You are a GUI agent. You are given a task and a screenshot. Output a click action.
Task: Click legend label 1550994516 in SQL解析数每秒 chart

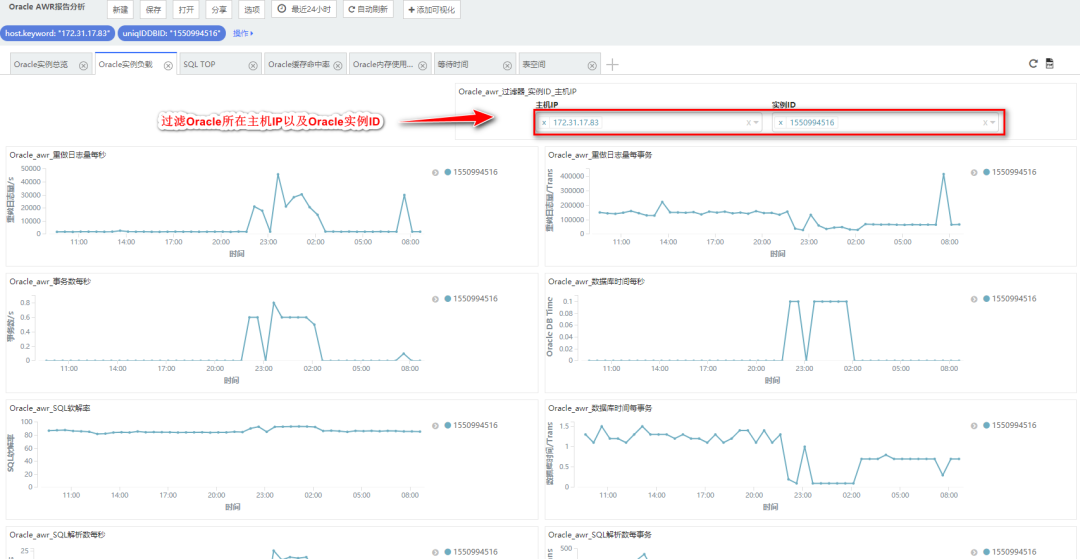[476, 552]
